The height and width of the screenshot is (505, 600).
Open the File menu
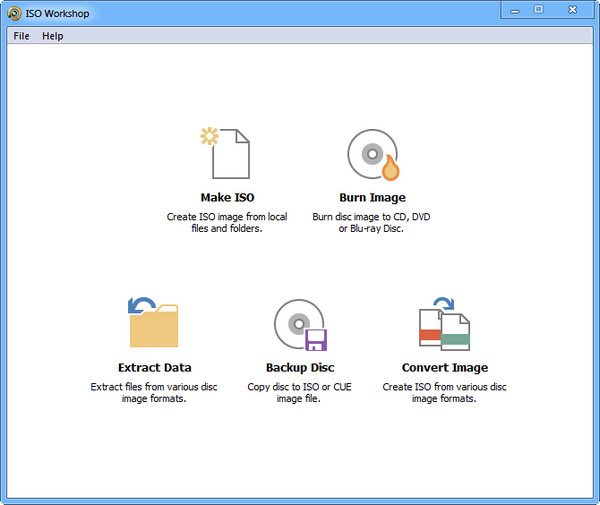point(21,36)
